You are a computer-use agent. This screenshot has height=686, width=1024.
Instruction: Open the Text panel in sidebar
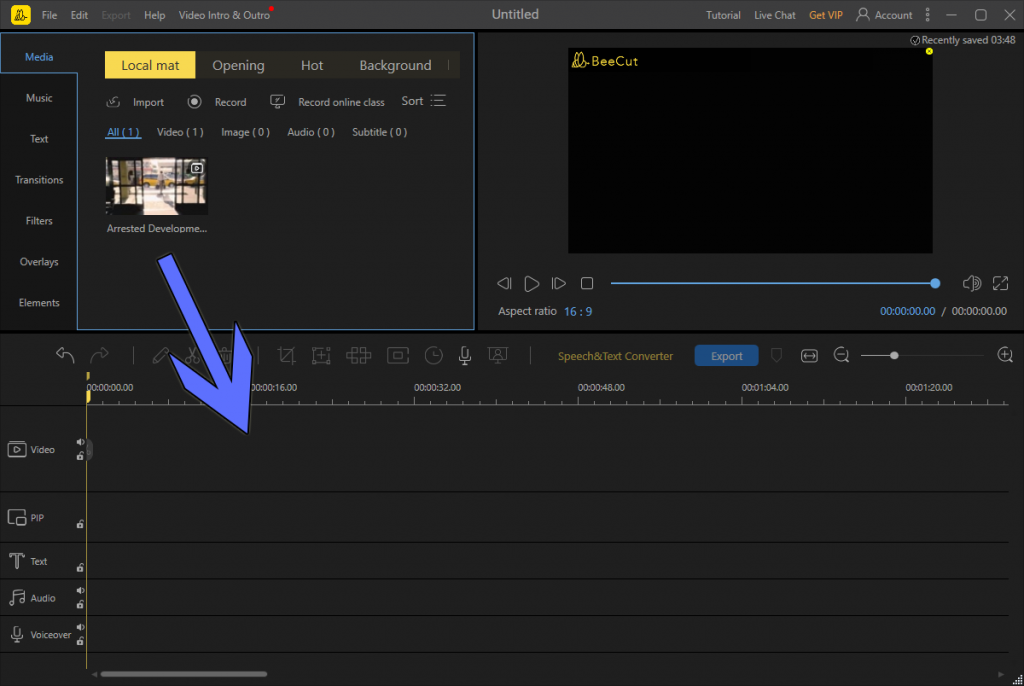pos(39,139)
